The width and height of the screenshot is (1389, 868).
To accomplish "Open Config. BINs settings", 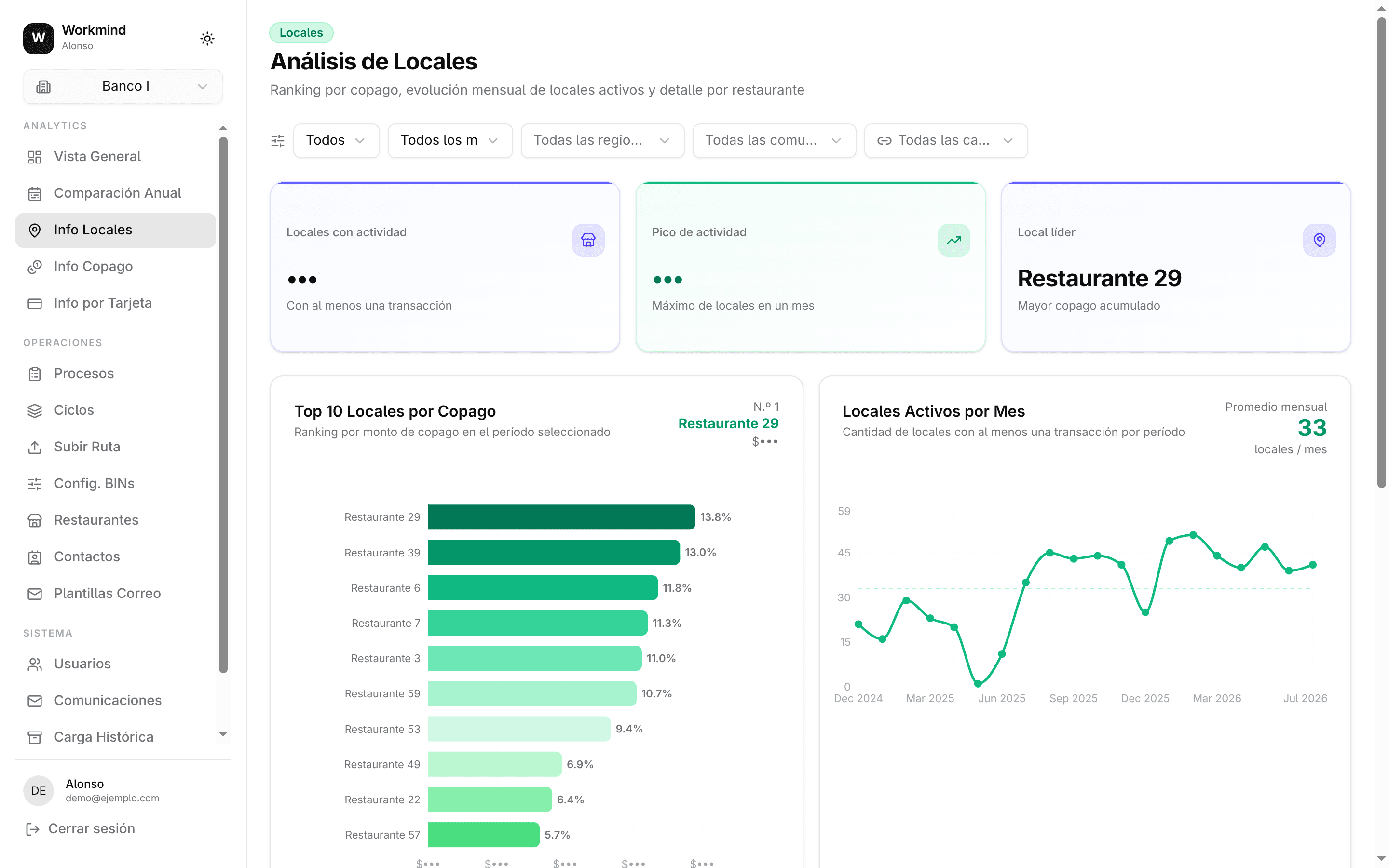I will (115, 484).
